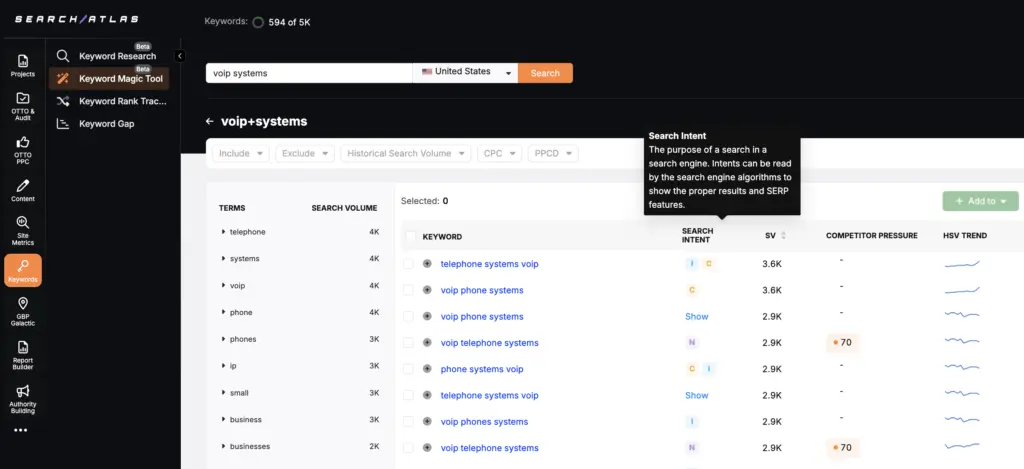Screen dimensions: 1024x469
Task: Open Historical Search Volume filter
Action: click(x=406, y=154)
